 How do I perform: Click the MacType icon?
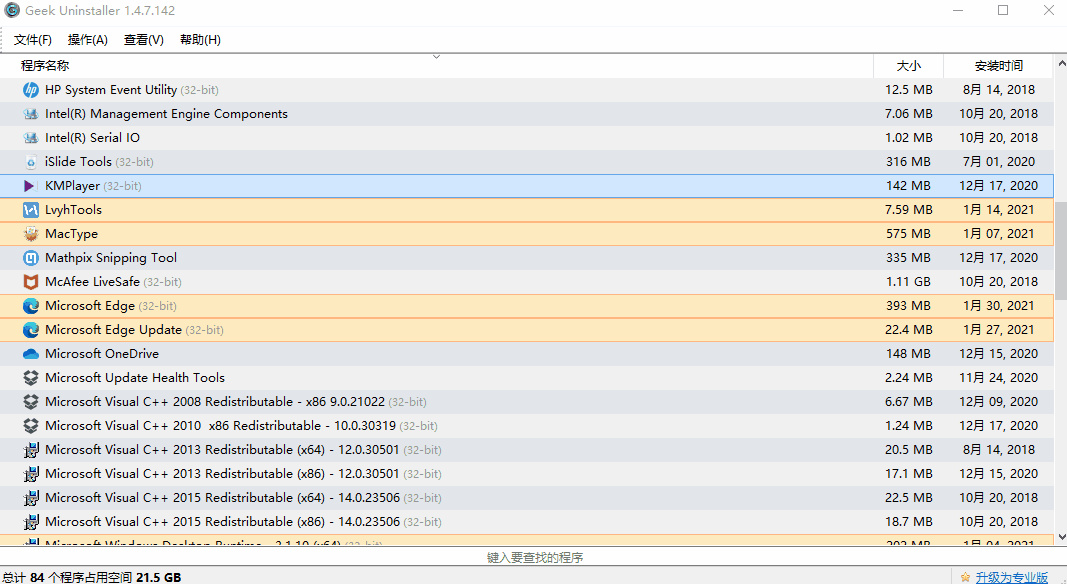tap(31, 233)
